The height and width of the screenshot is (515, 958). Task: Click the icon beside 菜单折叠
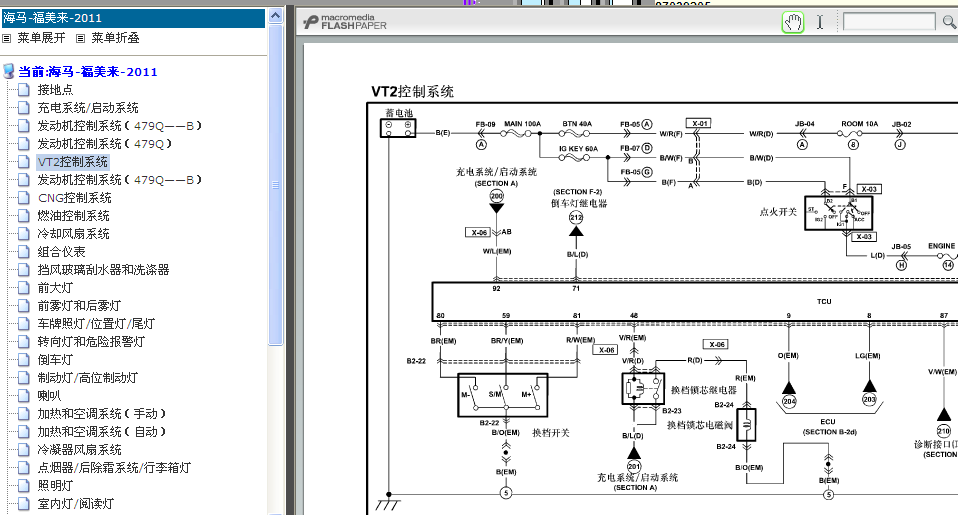click(x=80, y=38)
